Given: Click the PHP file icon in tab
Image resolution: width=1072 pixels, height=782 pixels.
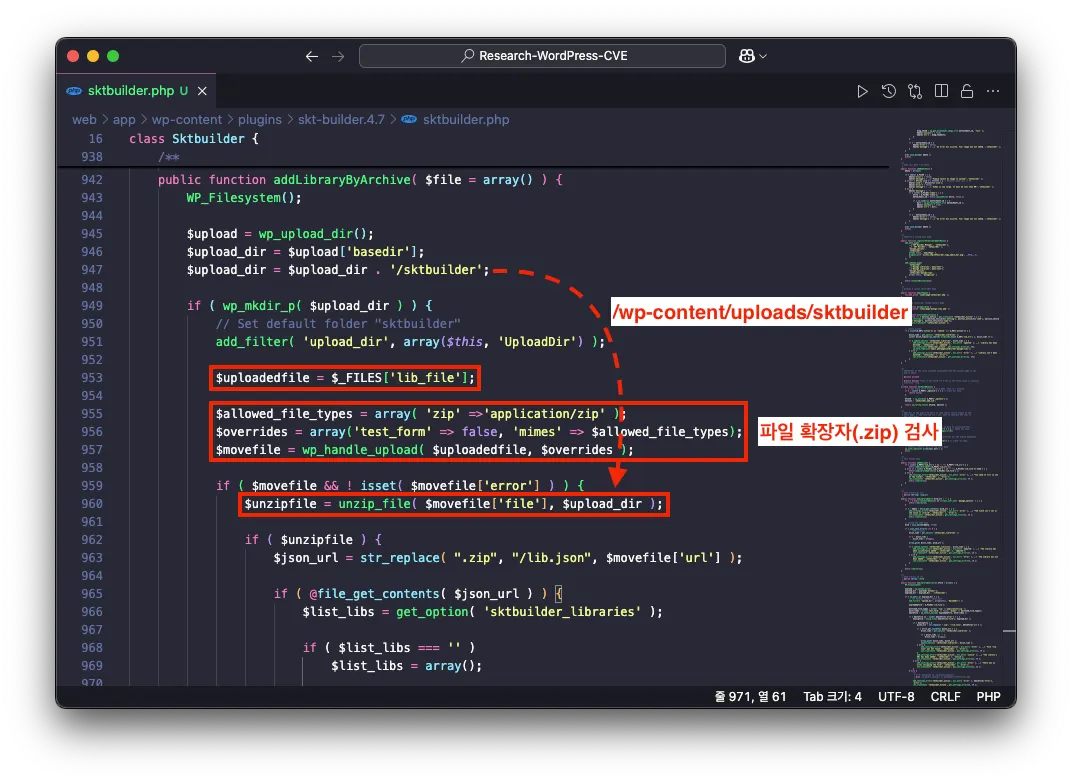Looking at the screenshot, I should coord(74,91).
